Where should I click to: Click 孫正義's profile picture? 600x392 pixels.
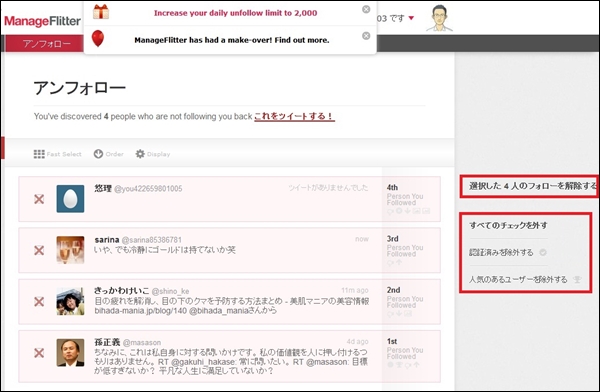click(x=70, y=353)
